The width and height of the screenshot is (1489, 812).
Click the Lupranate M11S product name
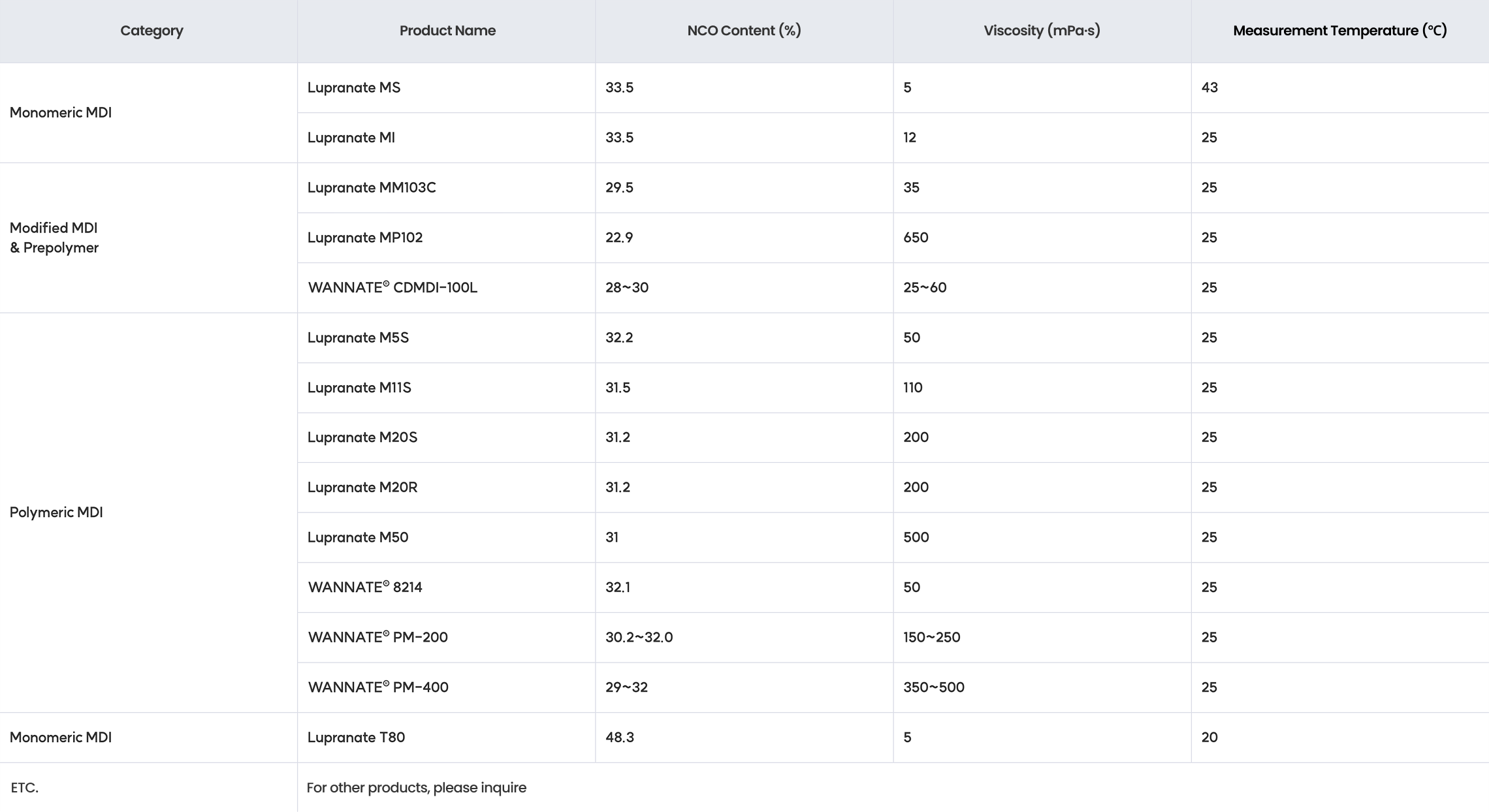point(359,388)
